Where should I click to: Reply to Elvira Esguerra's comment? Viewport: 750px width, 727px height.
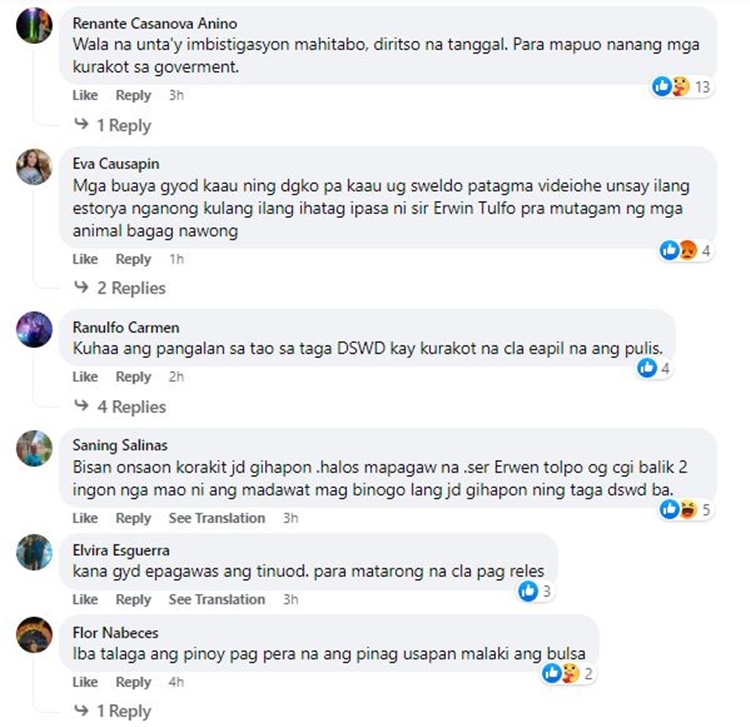coord(133,599)
